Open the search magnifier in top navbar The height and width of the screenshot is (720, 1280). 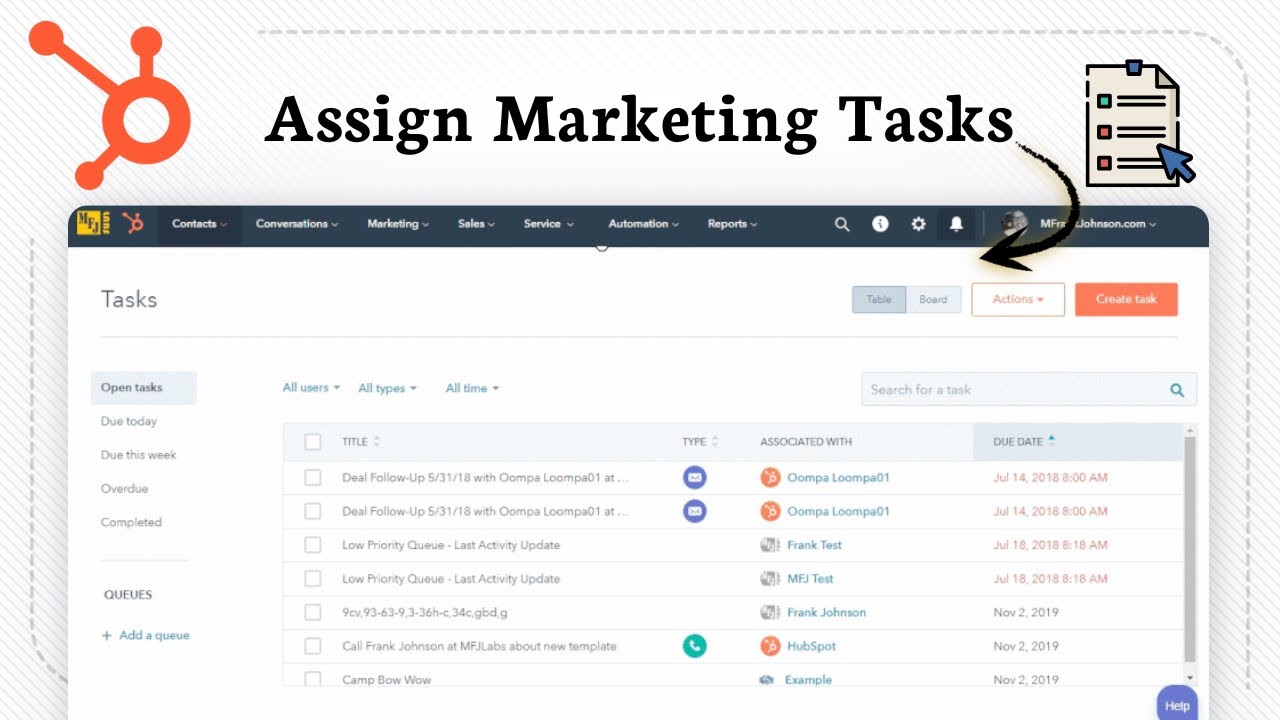pyautogui.click(x=842, y=224)
